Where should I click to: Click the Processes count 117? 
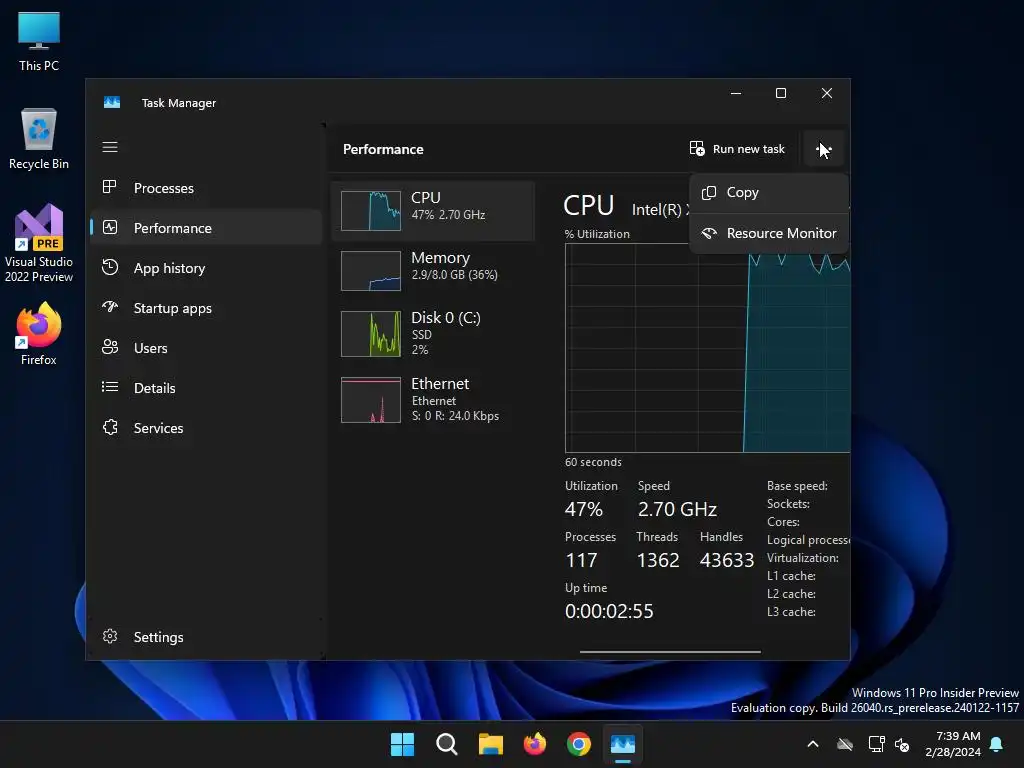[581, 560]
